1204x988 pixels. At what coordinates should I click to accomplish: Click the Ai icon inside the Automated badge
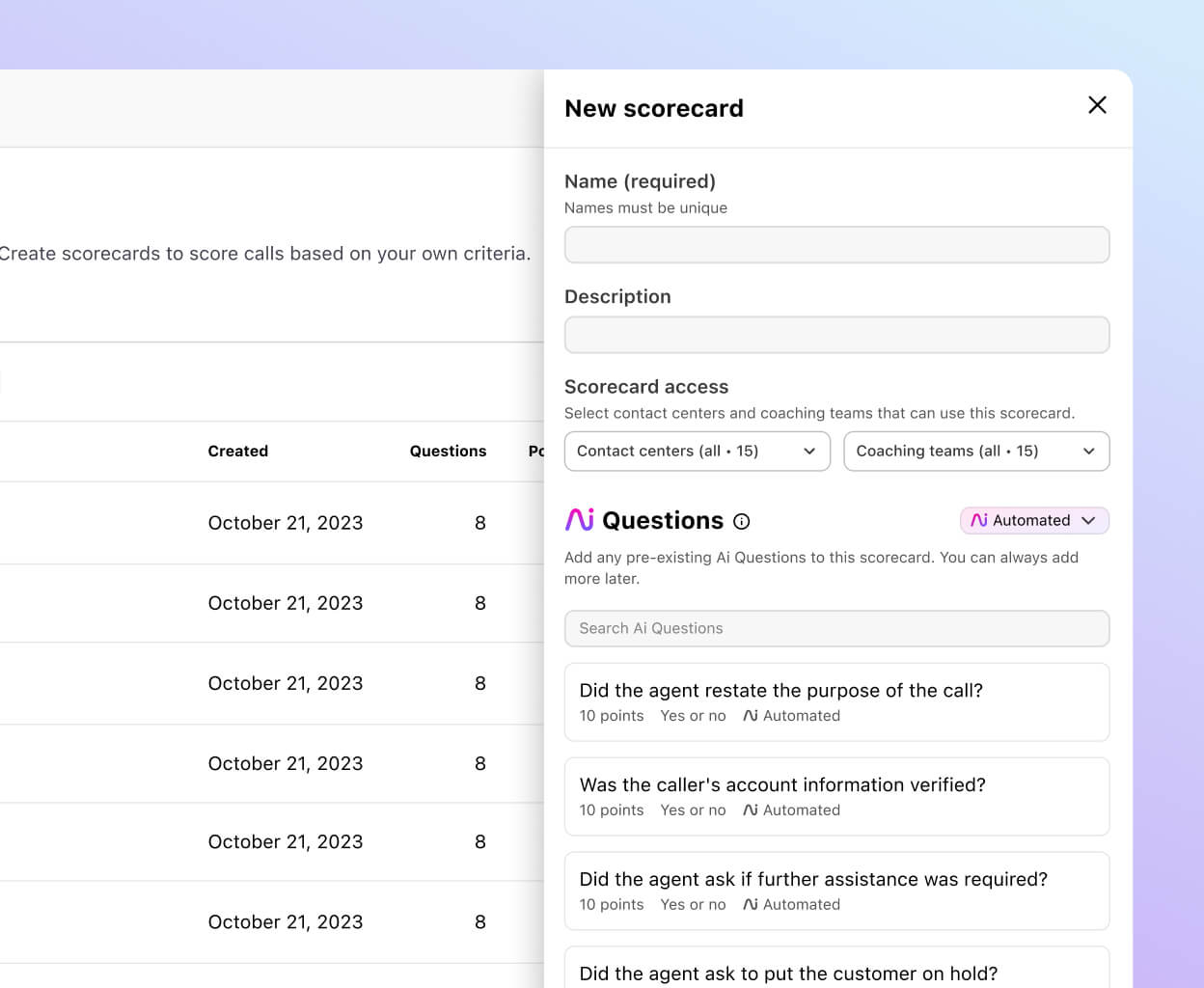pyautogui.click(x=979, y=520)
